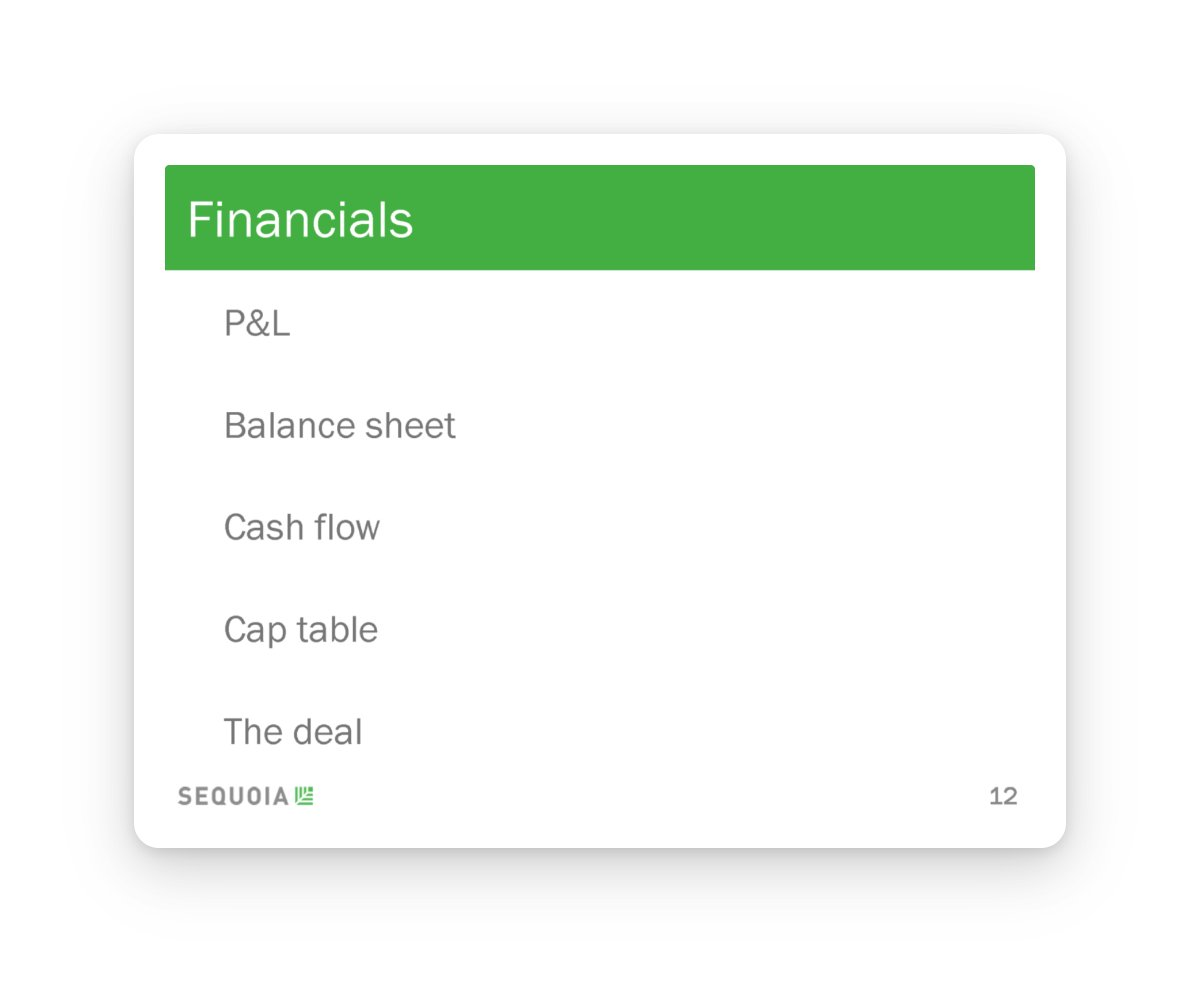Click the Sequoia green leaf logo icon

click(x=305, y=796)
